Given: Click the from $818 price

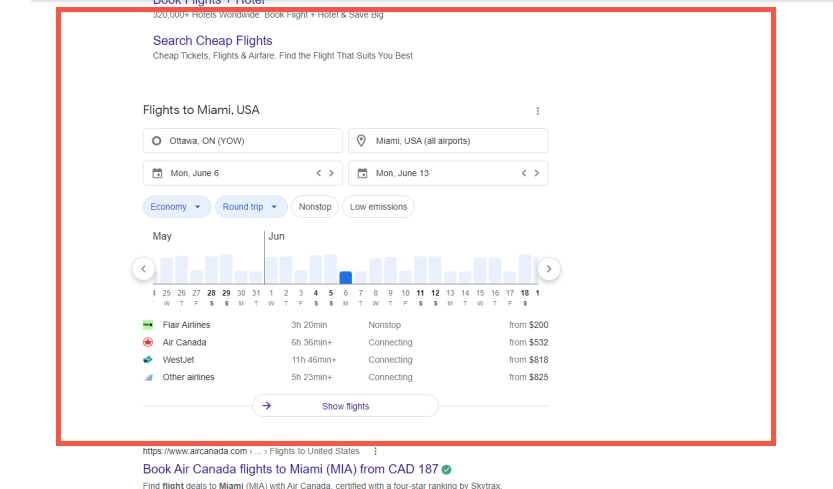Looking at the screenshot, I should point(529,360).
